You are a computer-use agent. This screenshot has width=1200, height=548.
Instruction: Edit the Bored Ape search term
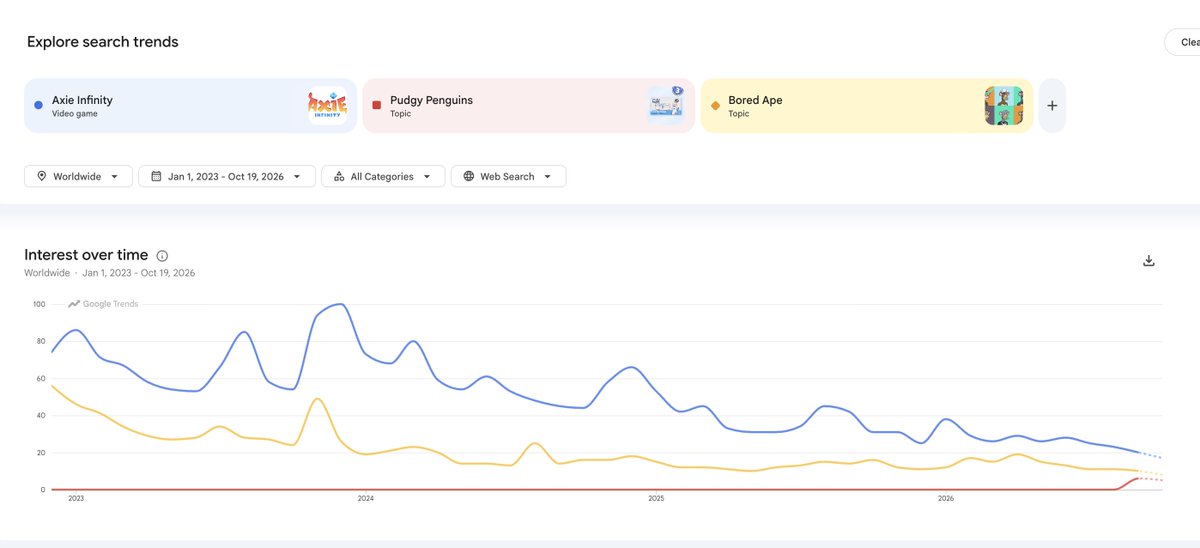point(867,106)
